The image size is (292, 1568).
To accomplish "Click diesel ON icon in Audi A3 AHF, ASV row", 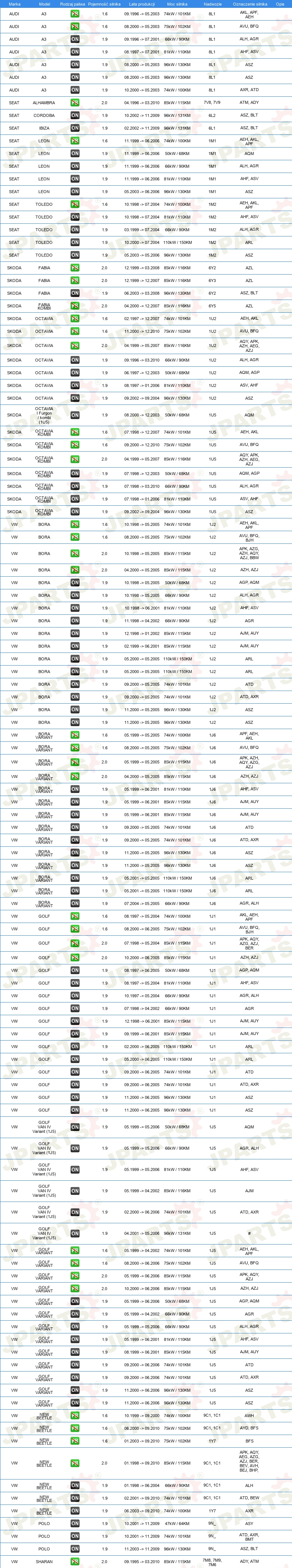I will tap(75, 52).
